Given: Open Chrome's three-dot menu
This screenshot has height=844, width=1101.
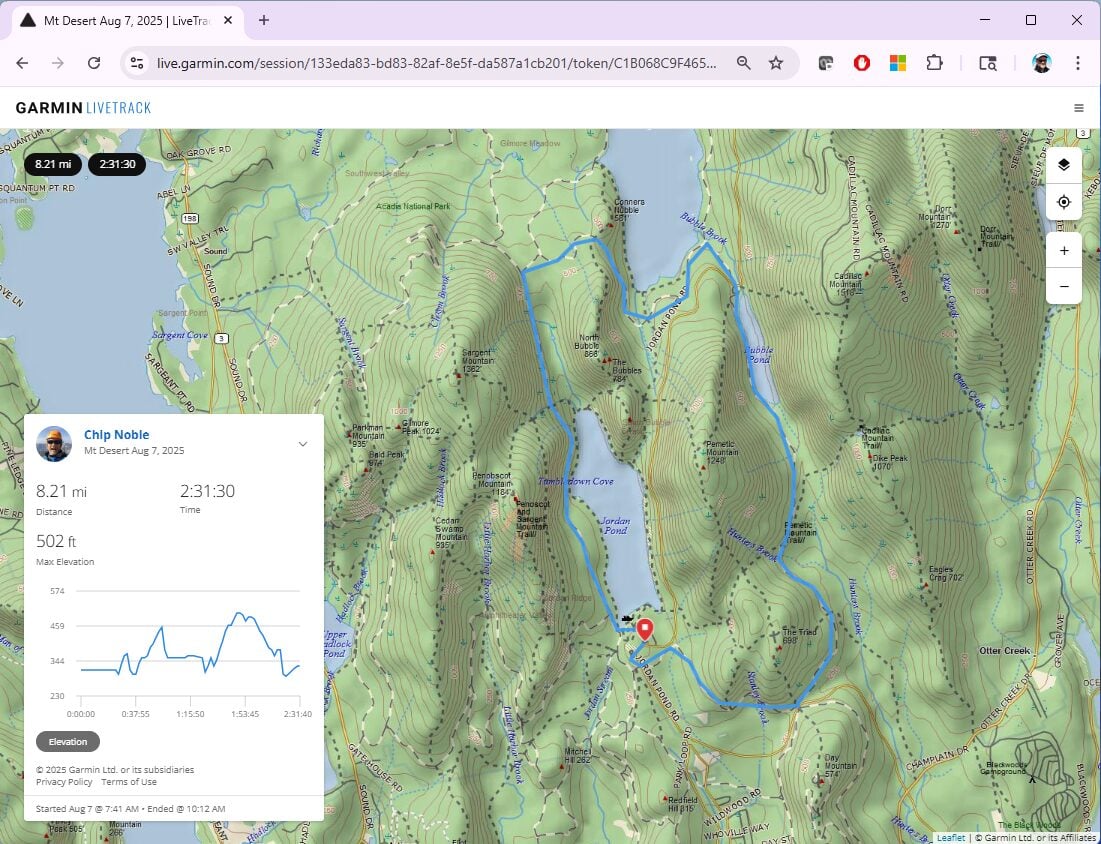Looking at the screenshot, I should [x=1078, y=63].
